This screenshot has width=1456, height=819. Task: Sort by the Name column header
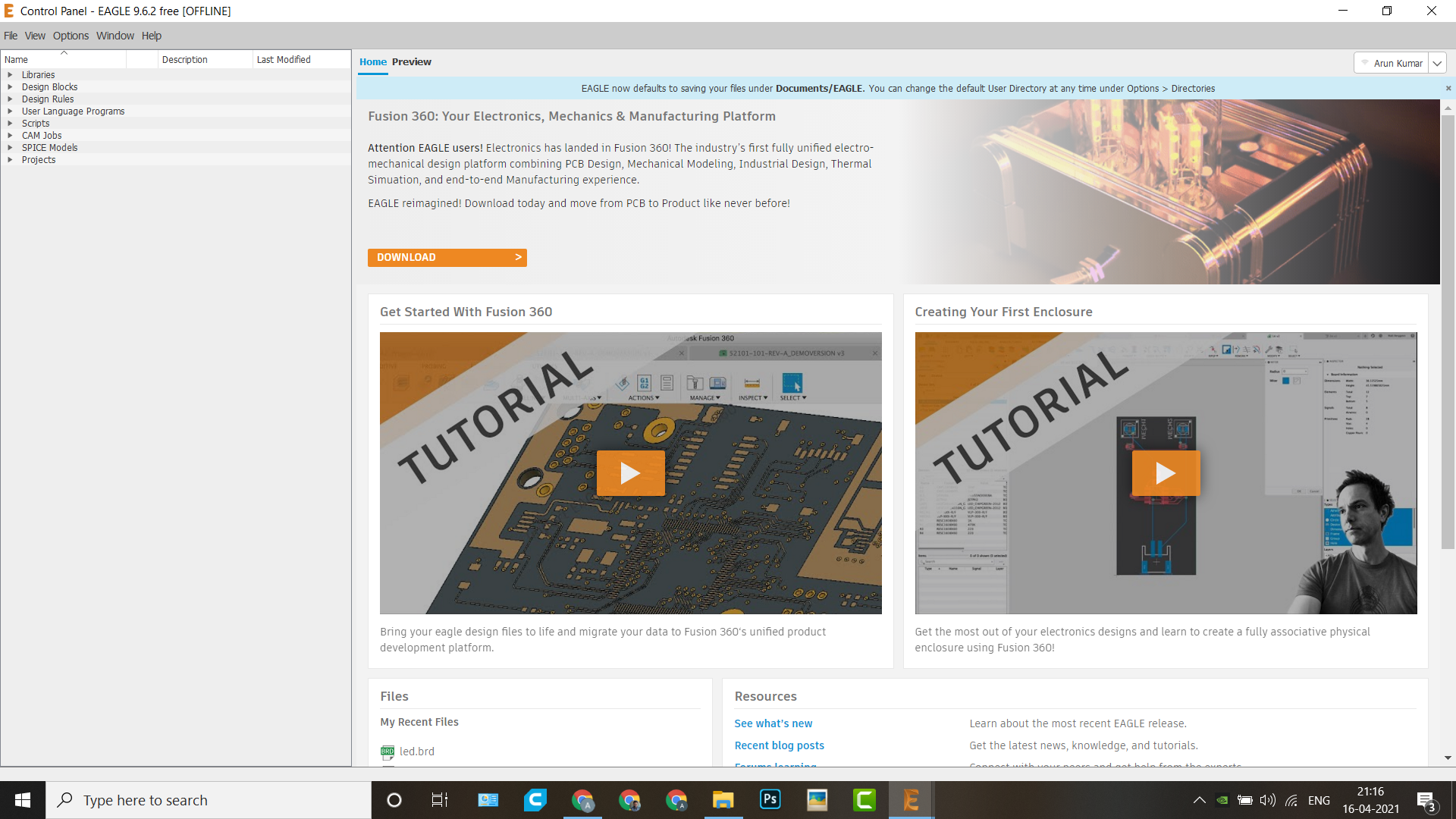click(64, 60)
